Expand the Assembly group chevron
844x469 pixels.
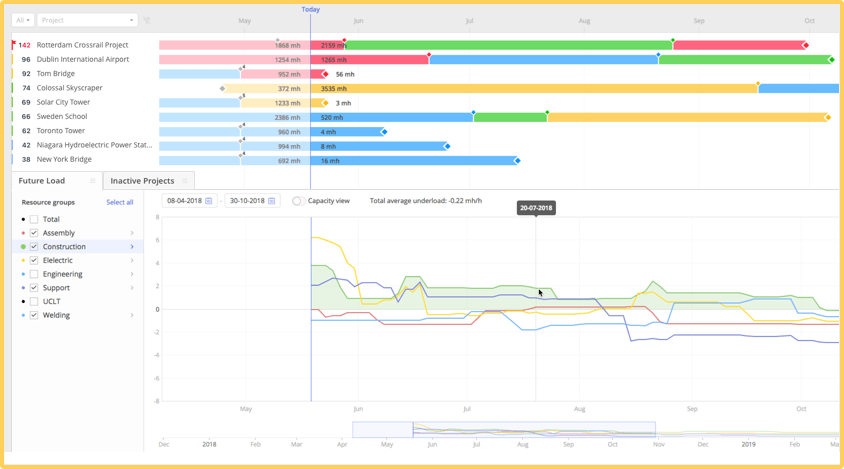(132, 233)
